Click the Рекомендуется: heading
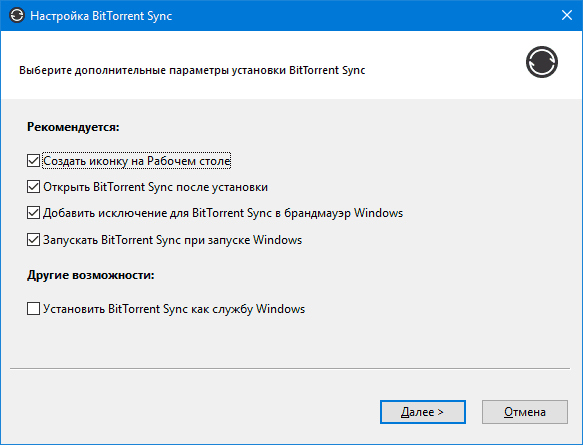 pos(73,127)
